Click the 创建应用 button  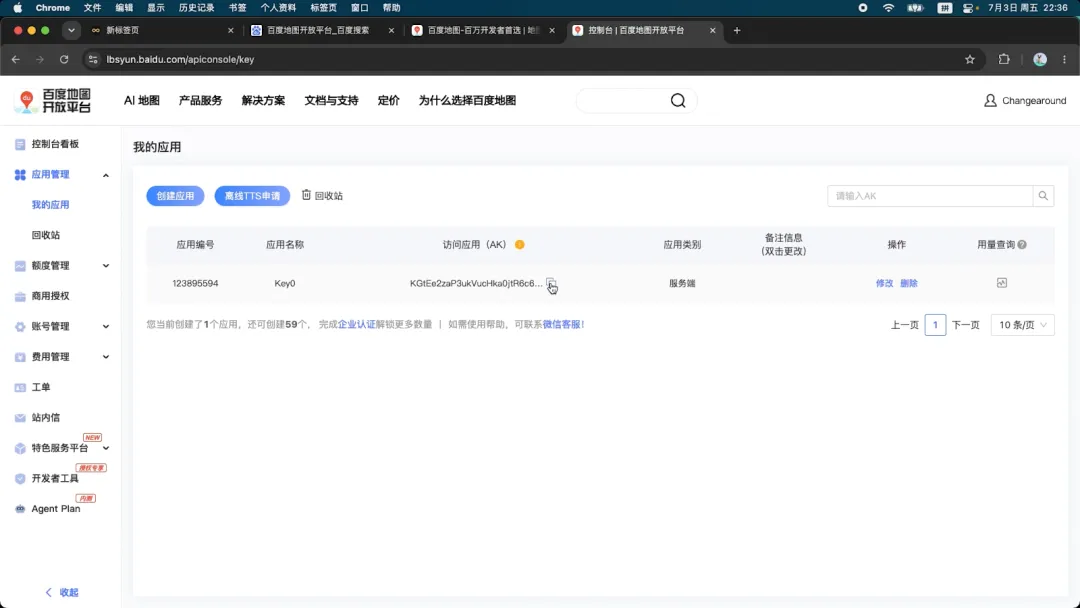(175, 196)
